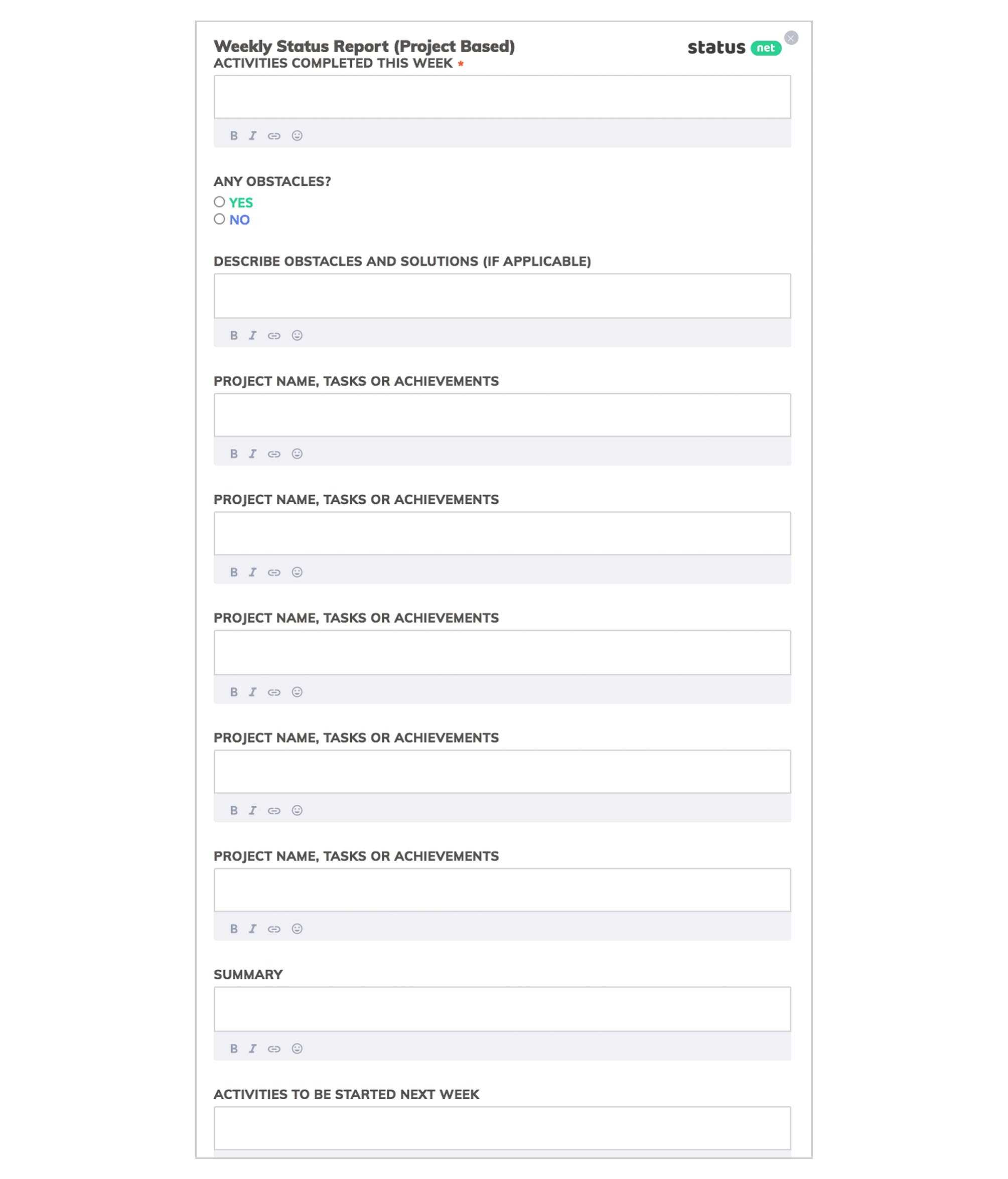Click the Describe Obstacles and Solutions field

pos(502,296)
